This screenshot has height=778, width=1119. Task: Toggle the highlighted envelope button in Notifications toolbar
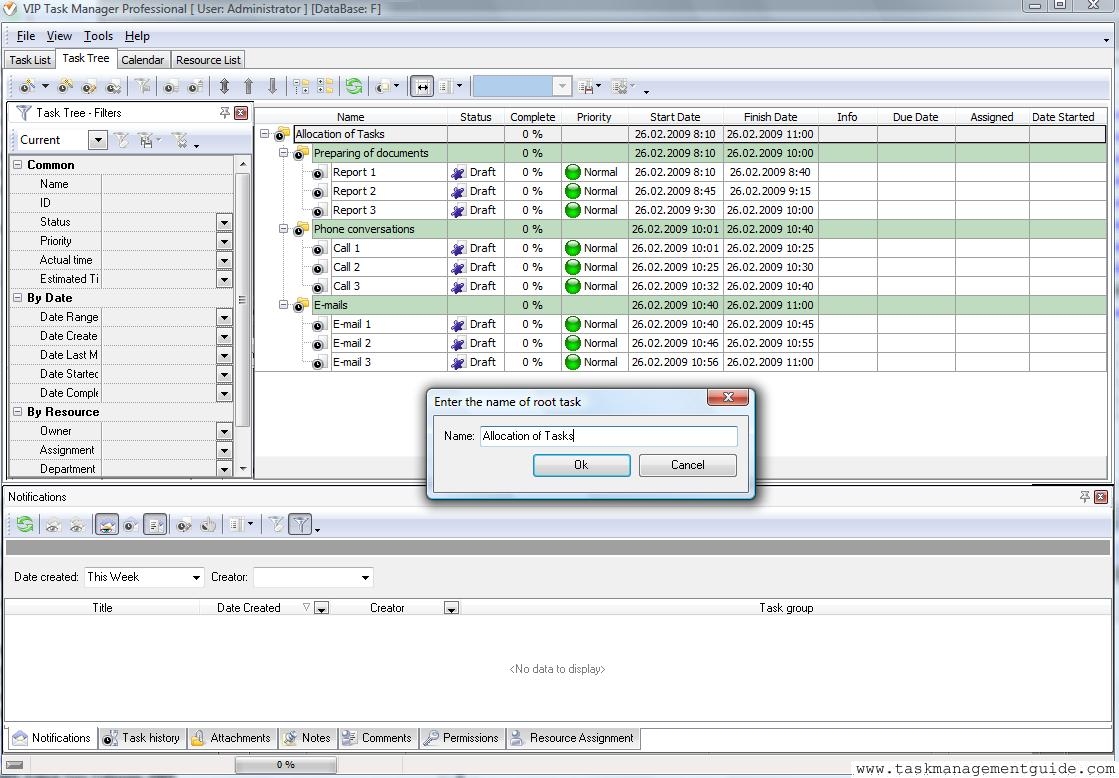tap(106, 525)
